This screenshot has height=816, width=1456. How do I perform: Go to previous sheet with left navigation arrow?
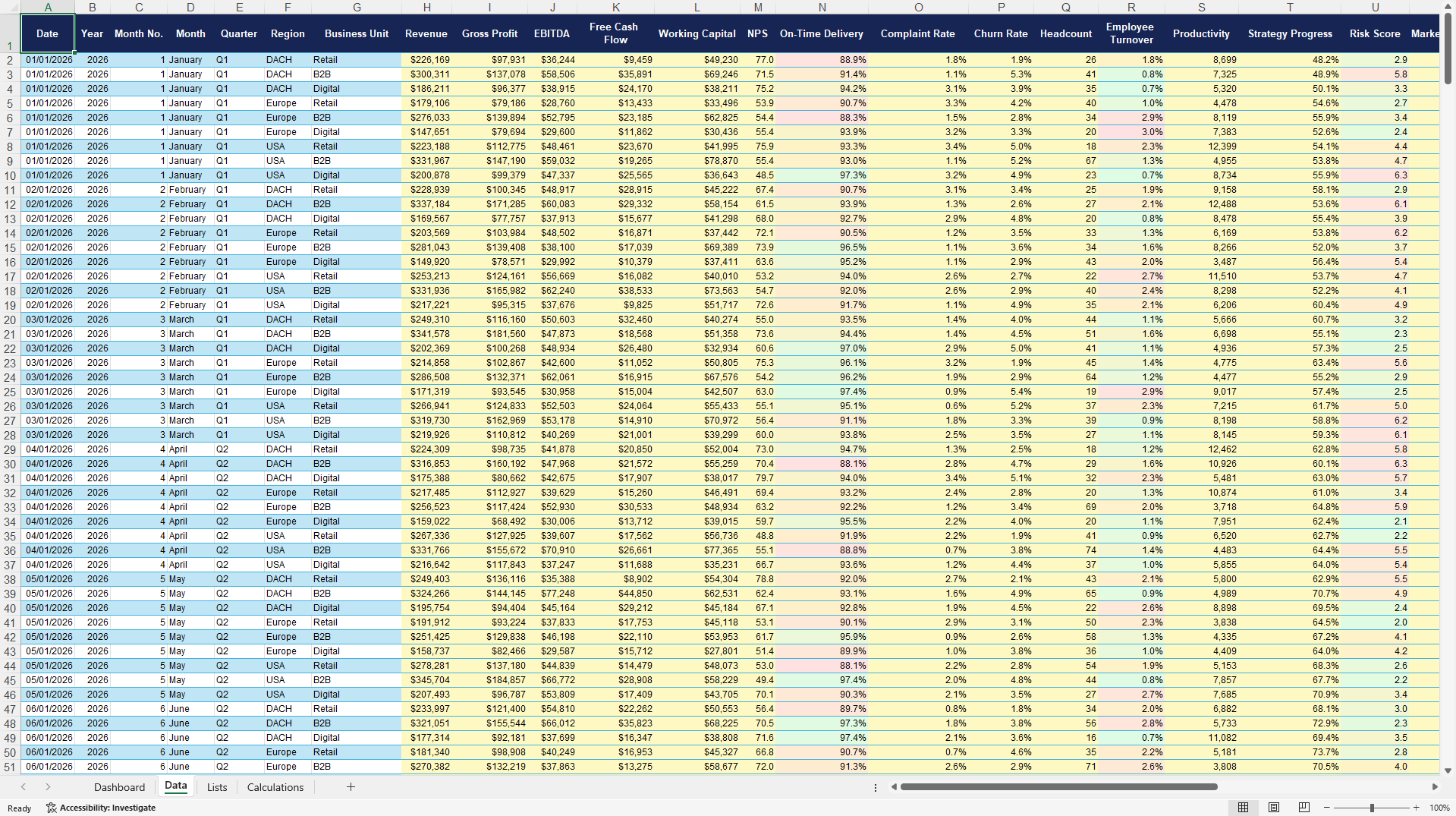(24, 787)
